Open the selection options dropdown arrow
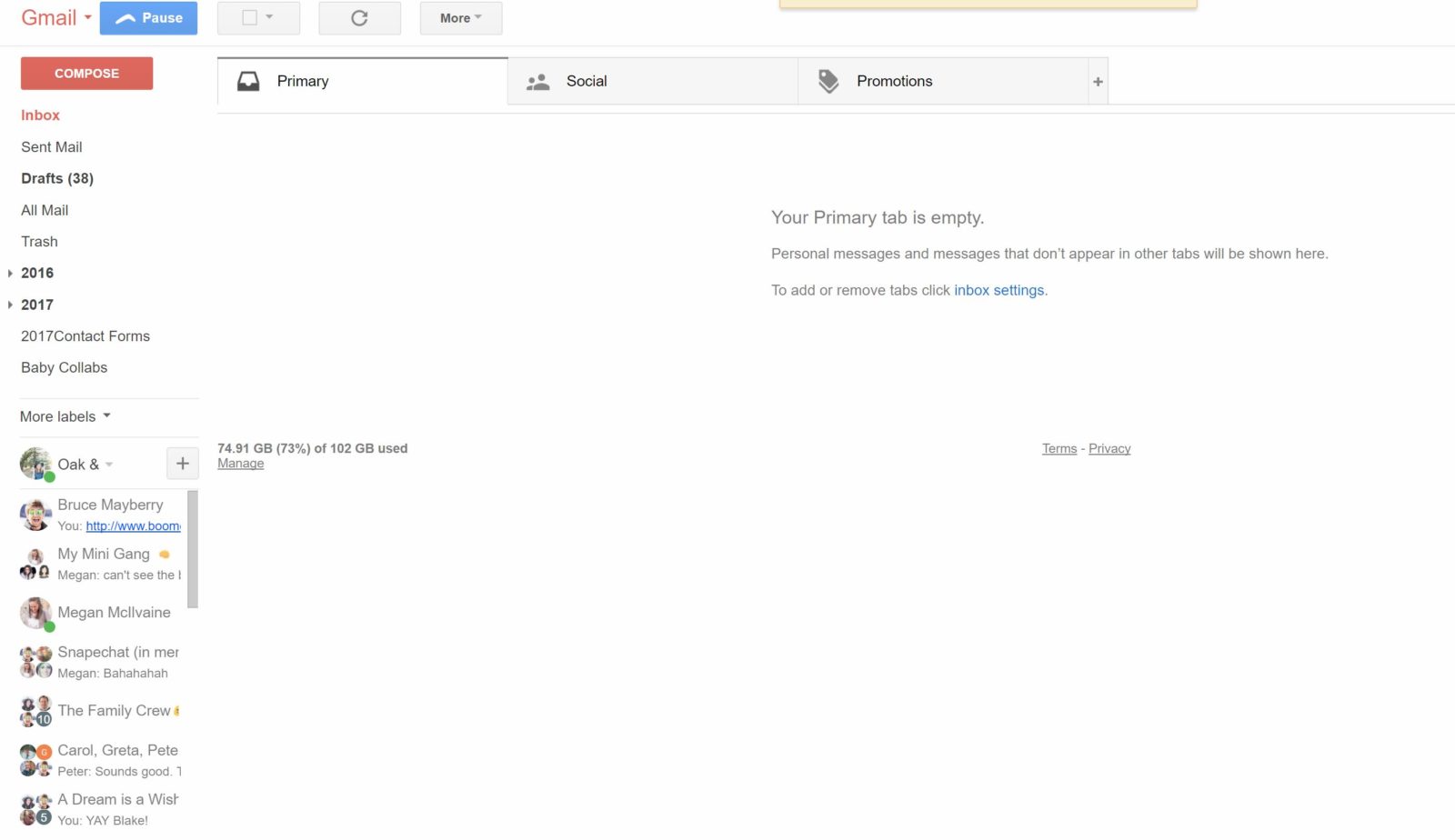This screenshot has width=1455, height=840. [x=270, y=17]
